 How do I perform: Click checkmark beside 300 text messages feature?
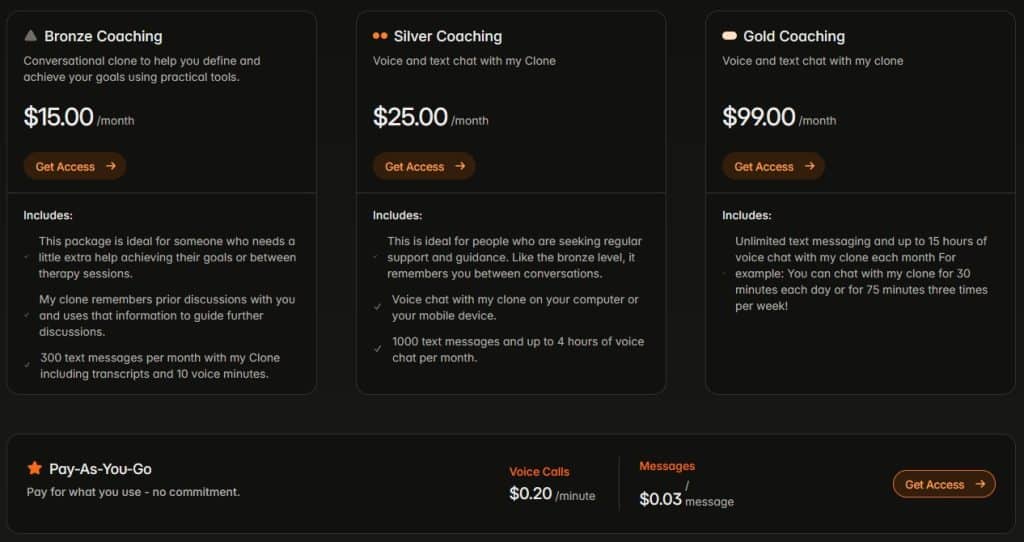(27, 365)
